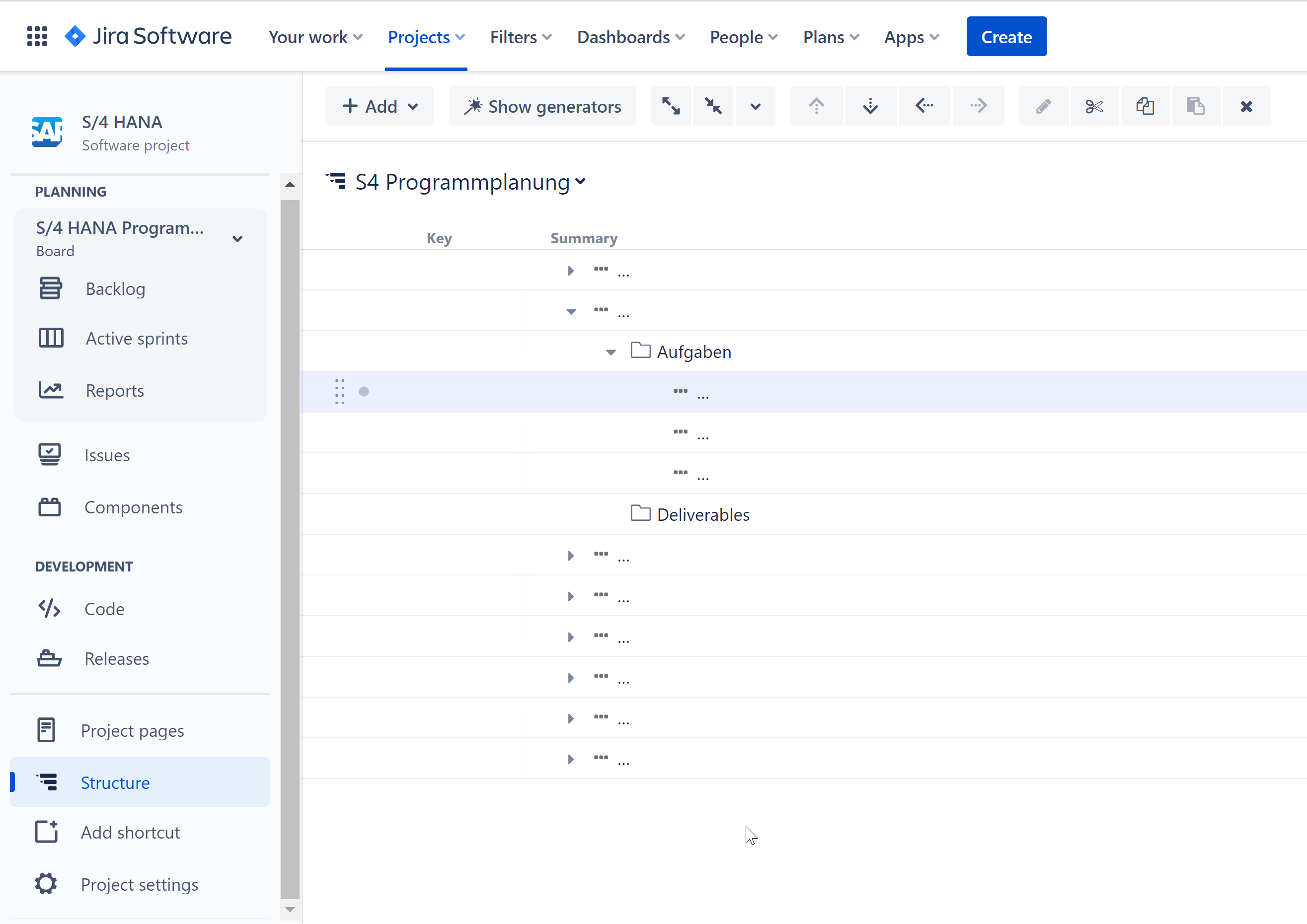The height and width of the screenshot is (924, 1307).
Task: Open the Filters menu
Action: click(520, 37)
